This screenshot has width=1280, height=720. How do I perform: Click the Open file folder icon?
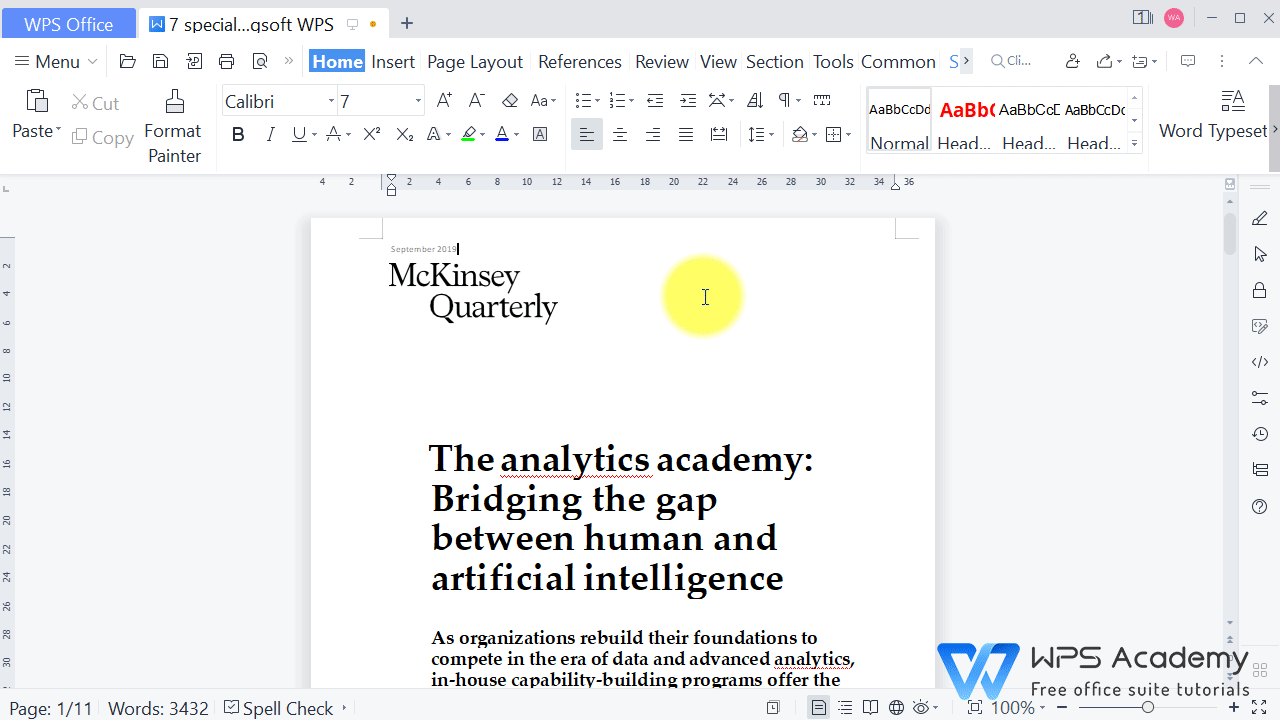point(127,62)
